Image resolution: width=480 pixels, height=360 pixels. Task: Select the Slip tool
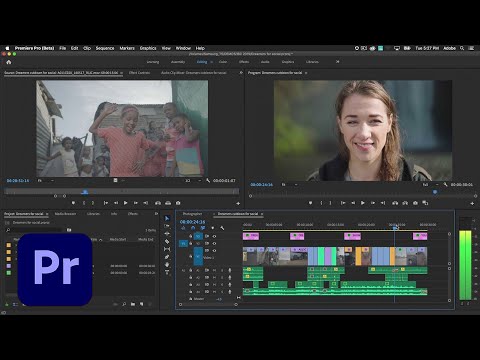(167, 249)
